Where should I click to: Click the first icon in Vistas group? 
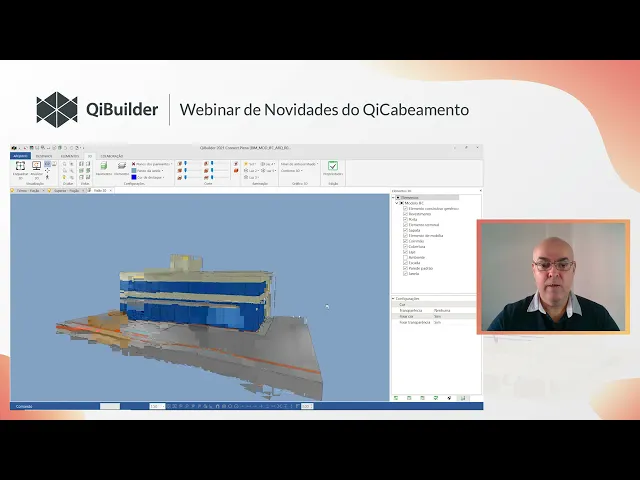pyautogui.click(x=81, y=164)
